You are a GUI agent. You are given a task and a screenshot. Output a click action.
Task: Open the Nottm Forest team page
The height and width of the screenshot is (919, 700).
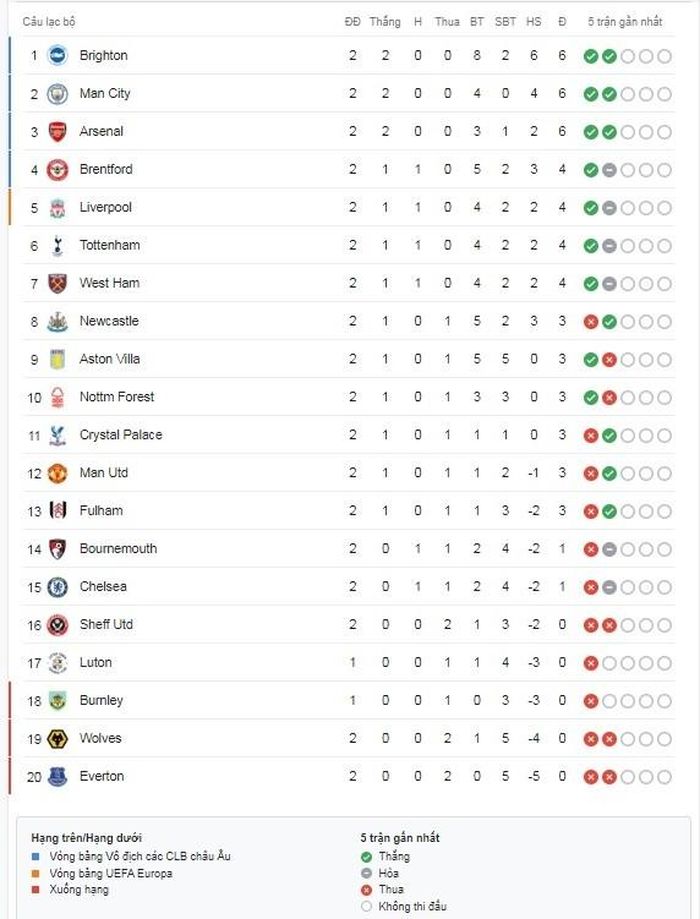pos(117,397)
